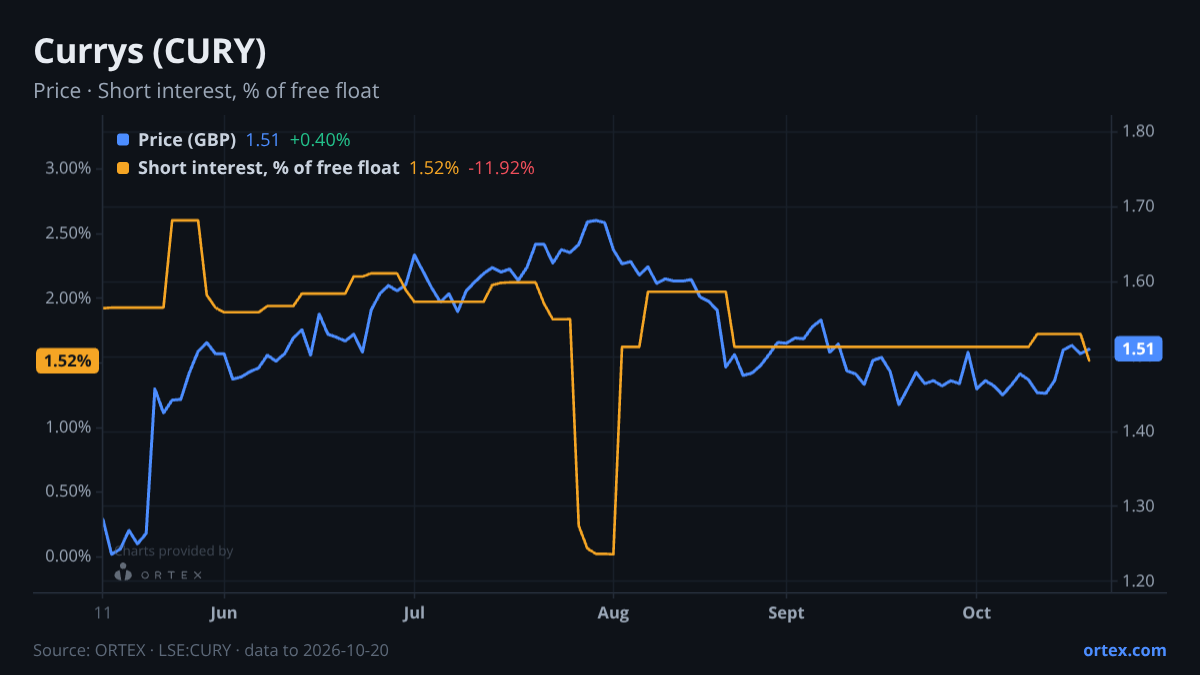The height and width of the screenshot is (675, 1200).
Task: Click the 3.00% left axis label
Action: tap(68, 168)
